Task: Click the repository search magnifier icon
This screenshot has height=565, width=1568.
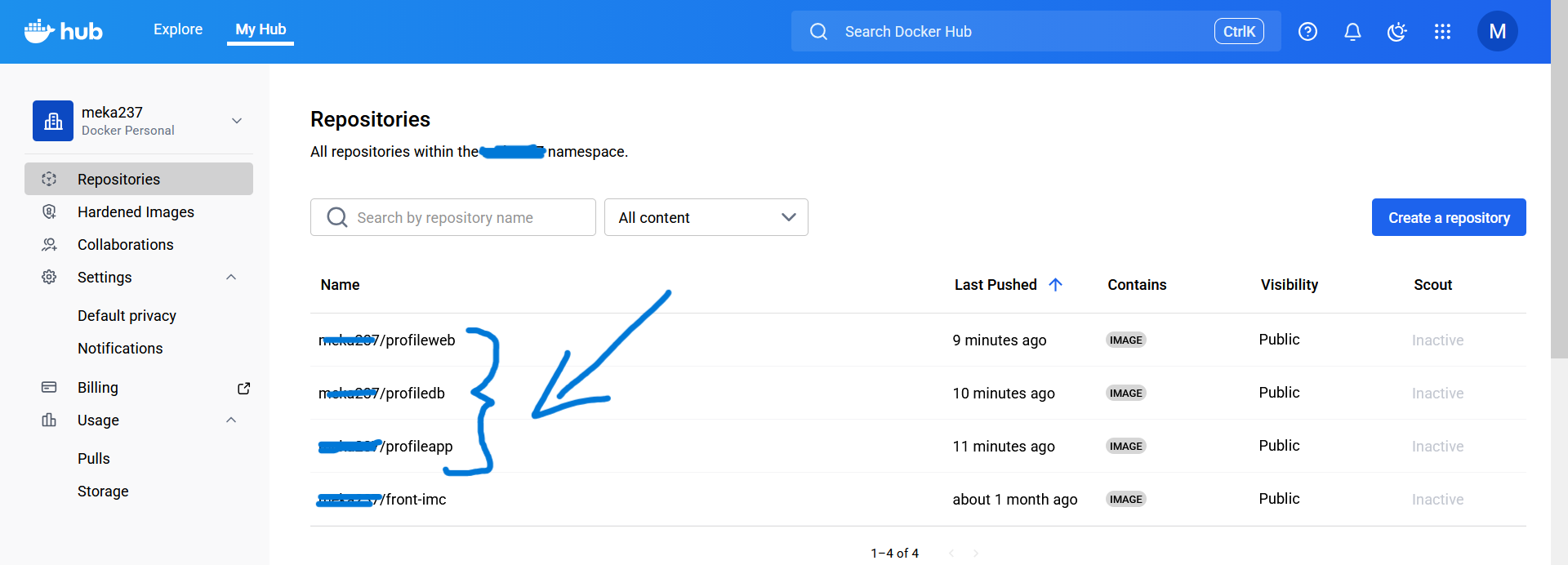Action: point(336,217)
